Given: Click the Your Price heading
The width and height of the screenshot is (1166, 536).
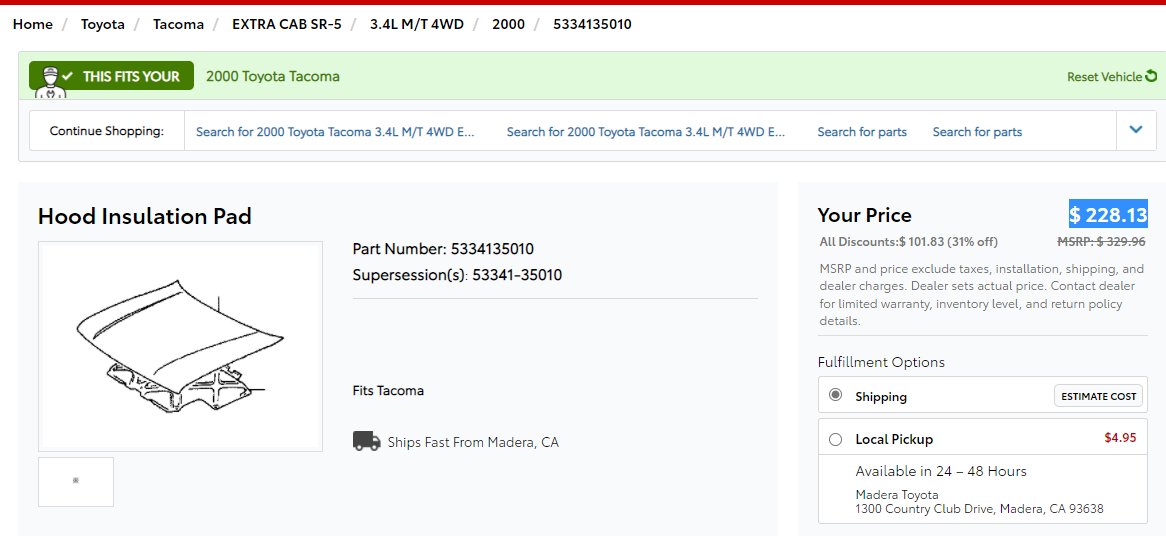Looking at the screenshot, I should coord(864,215).
